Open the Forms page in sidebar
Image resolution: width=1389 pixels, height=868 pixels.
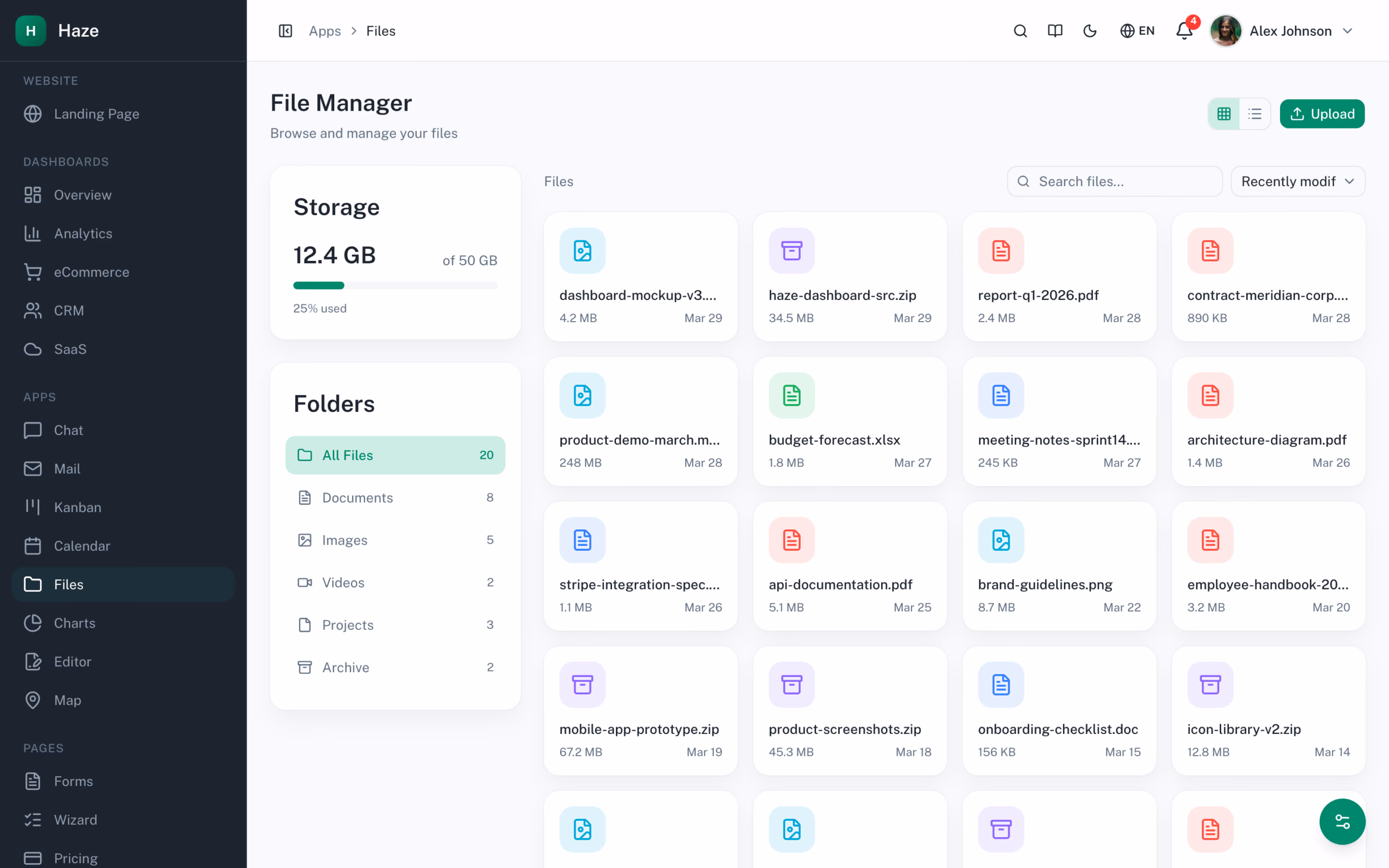point(123,781)
